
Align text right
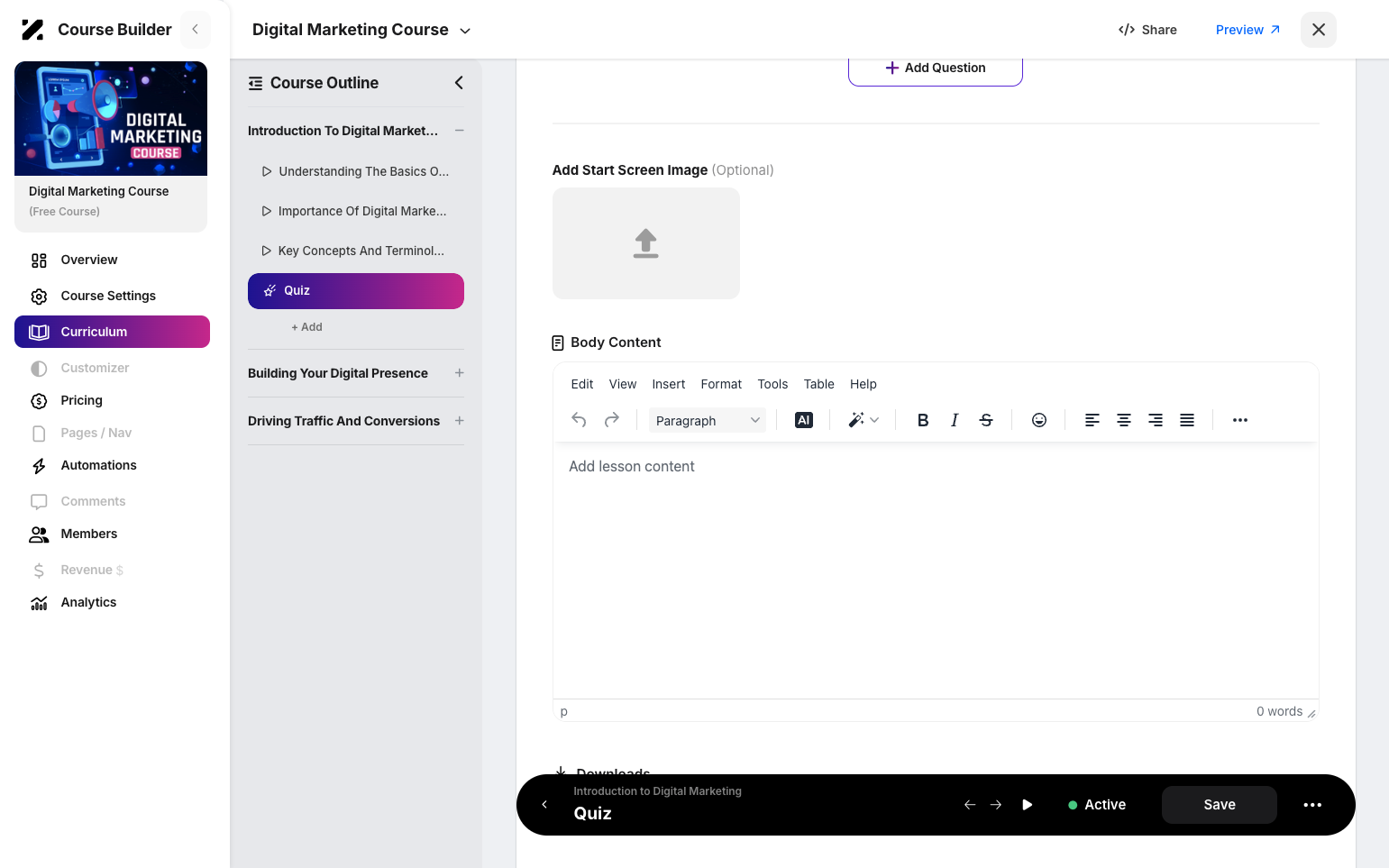click(1156, 420)
